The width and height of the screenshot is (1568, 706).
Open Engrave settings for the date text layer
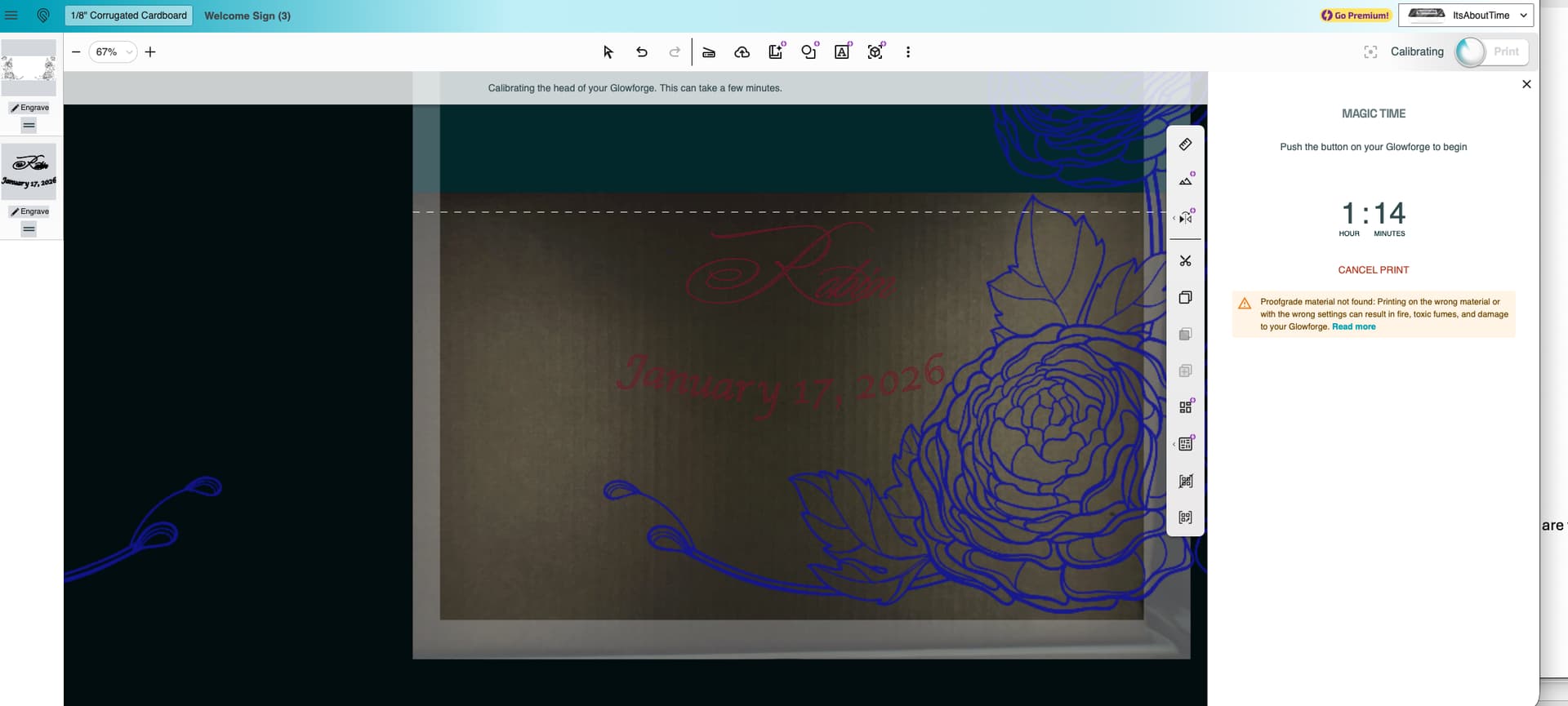click(29, 211)
